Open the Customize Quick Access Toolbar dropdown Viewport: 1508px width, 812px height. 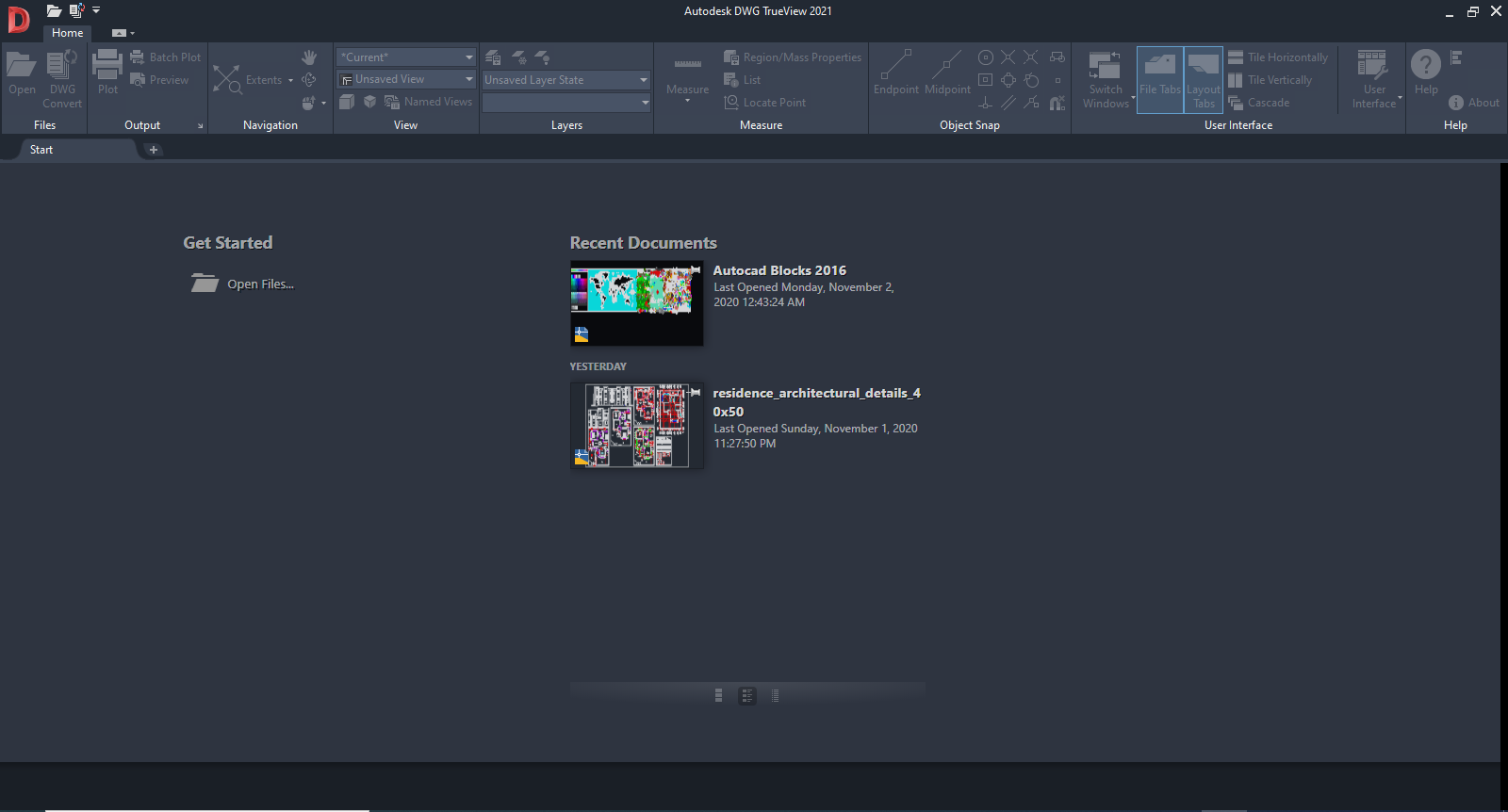96,10
